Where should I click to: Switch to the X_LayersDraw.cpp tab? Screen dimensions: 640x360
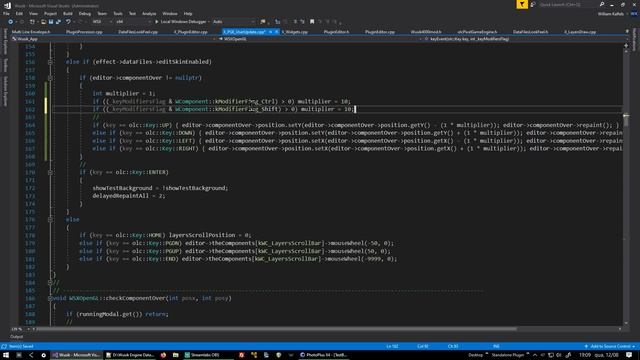[x=580, y=32]
